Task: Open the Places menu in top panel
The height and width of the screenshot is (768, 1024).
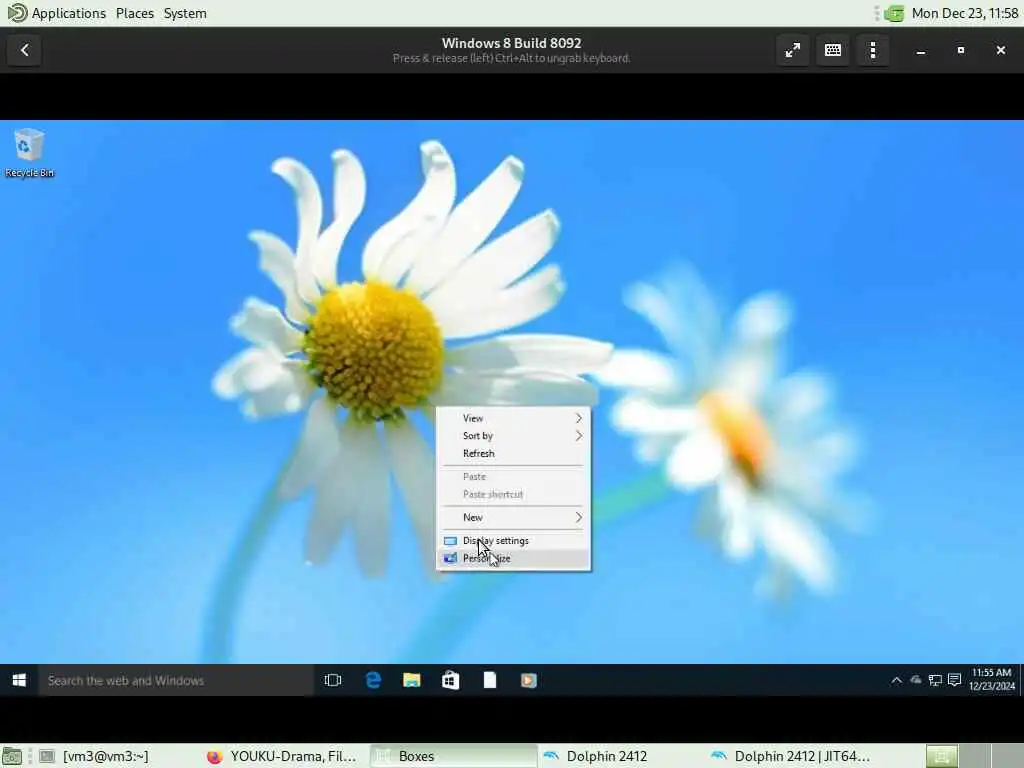Action: pos(135,13)
